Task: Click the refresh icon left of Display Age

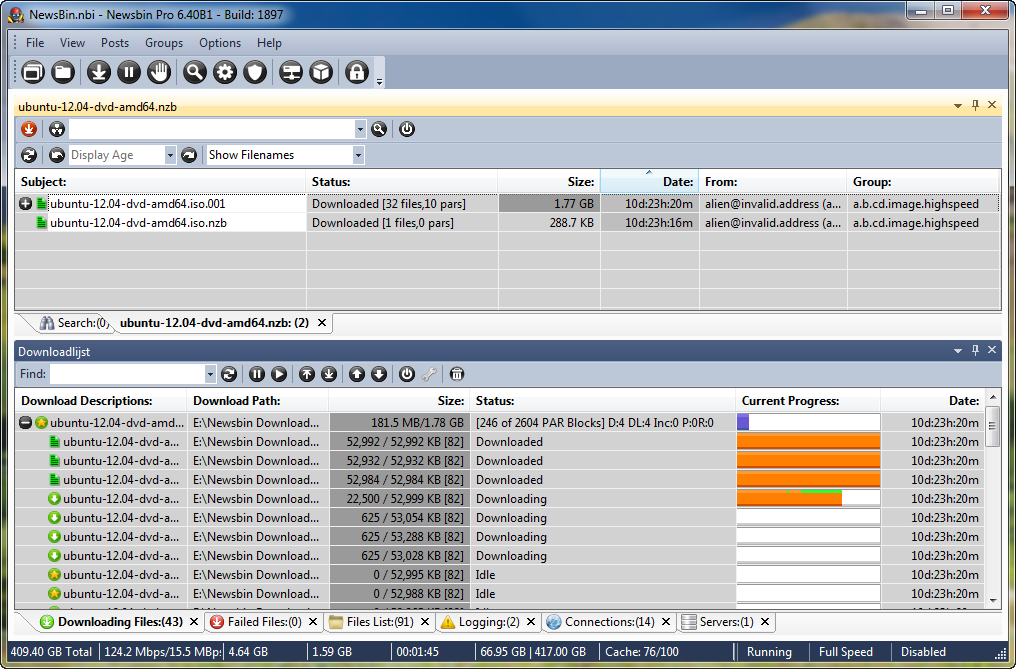Action: [x=29, y=155]
